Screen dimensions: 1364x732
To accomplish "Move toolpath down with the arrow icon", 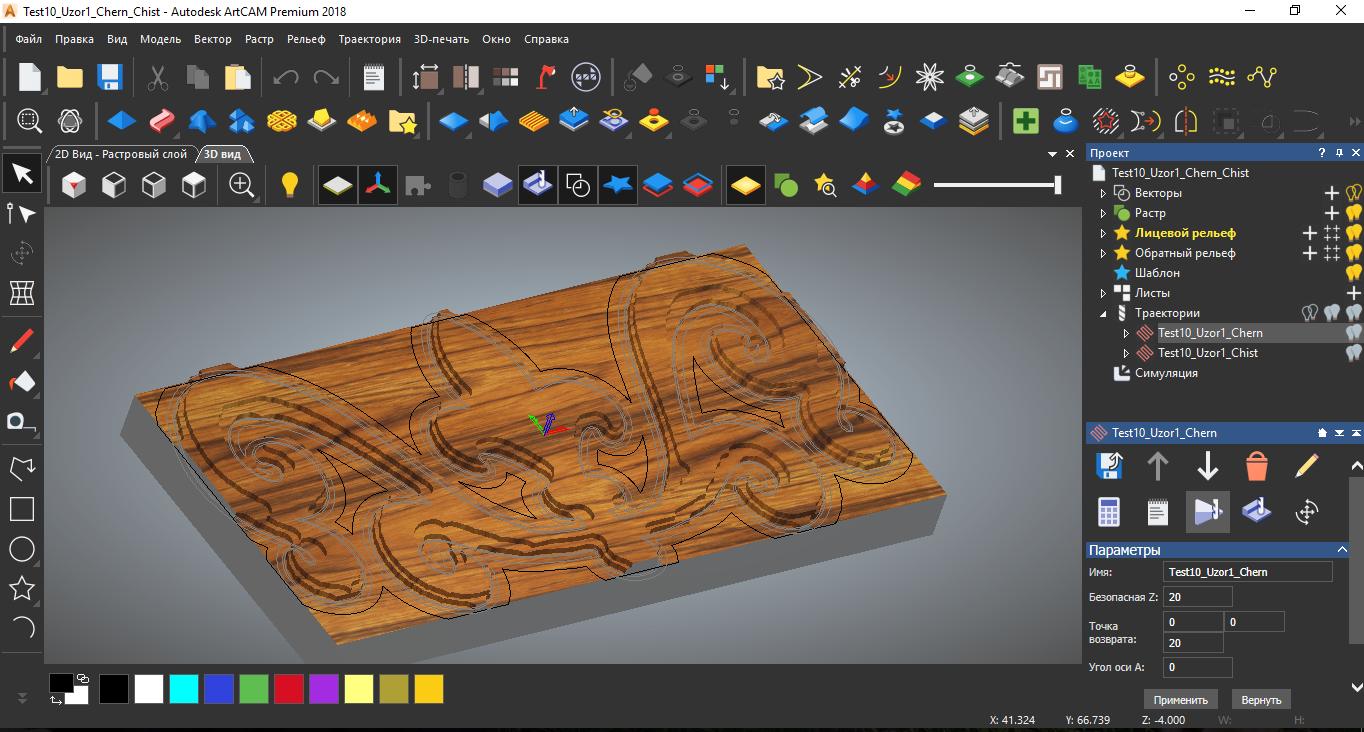I will pyautogui.click(x=1207, y=466).
